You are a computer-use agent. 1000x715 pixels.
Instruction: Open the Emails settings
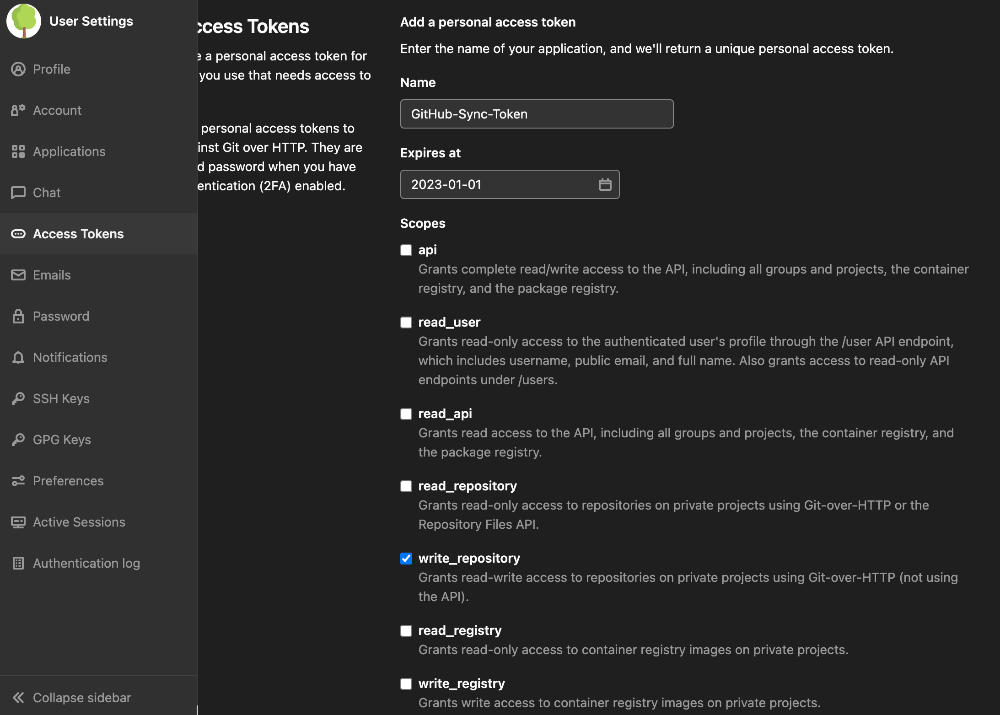99,275
